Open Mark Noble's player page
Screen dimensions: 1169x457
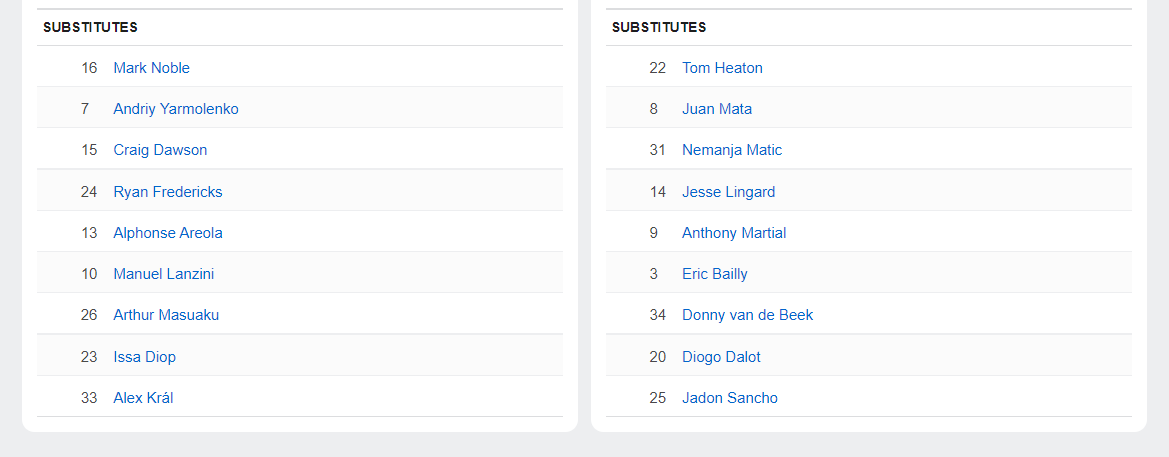coord(151,68)
